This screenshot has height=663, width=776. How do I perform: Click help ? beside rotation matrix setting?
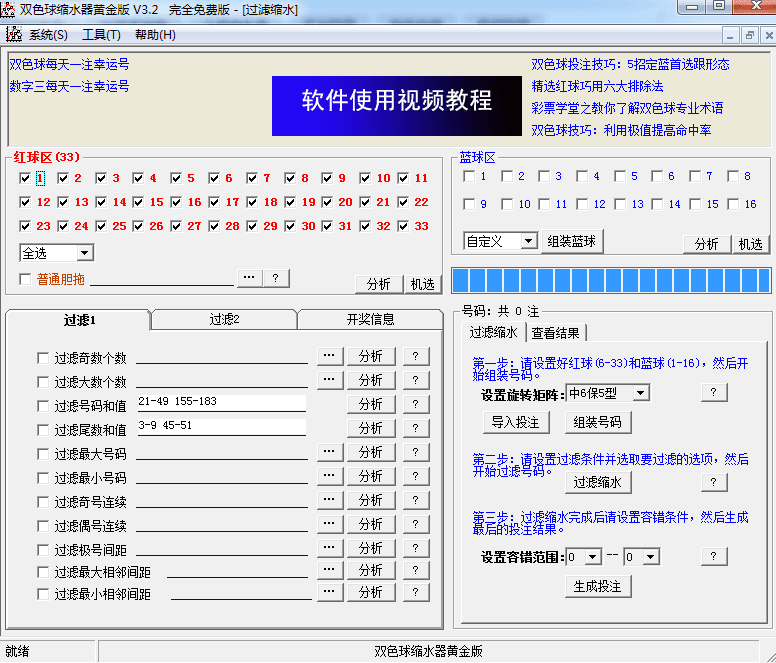713,392
